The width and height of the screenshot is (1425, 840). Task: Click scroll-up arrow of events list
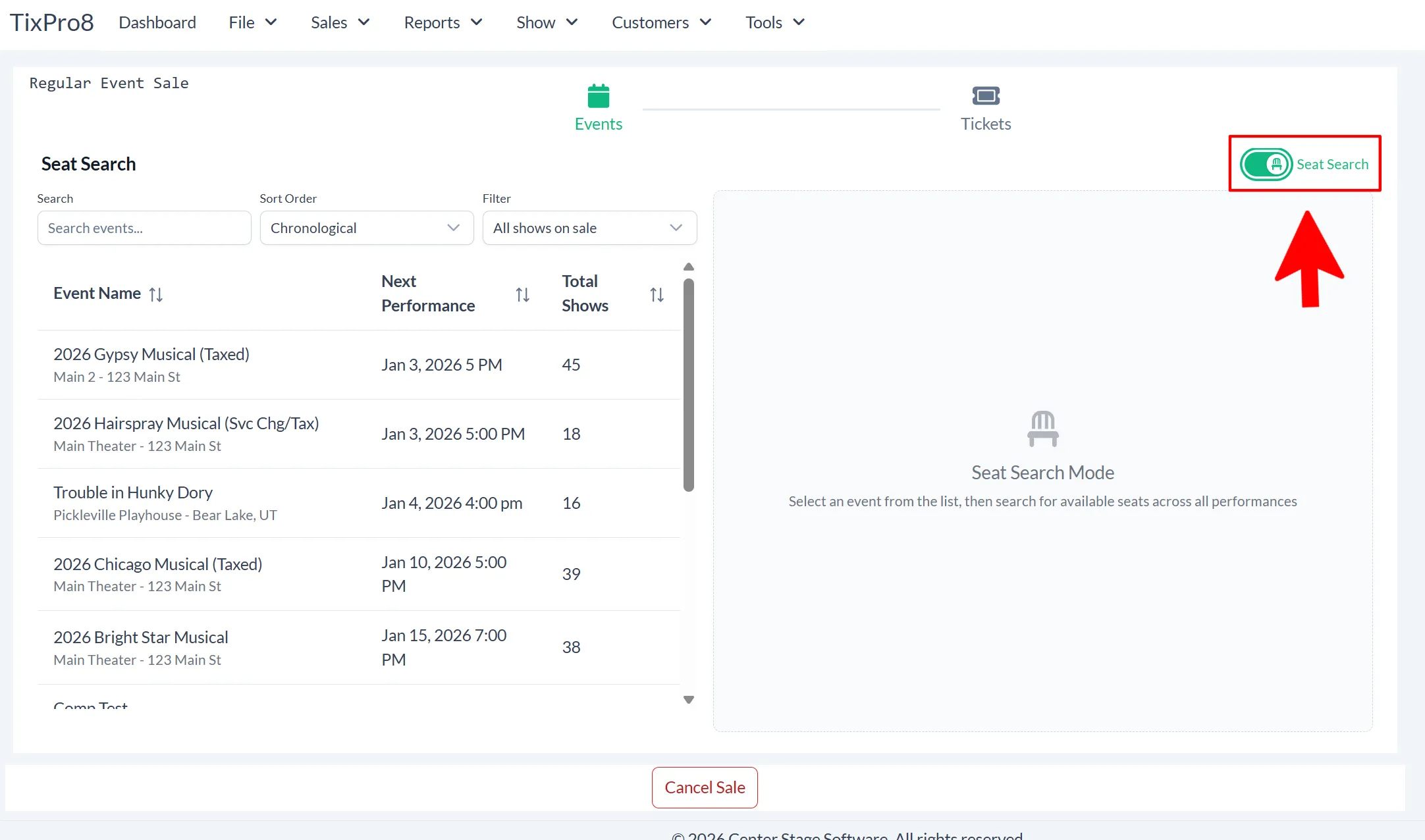tap(689, 267)
